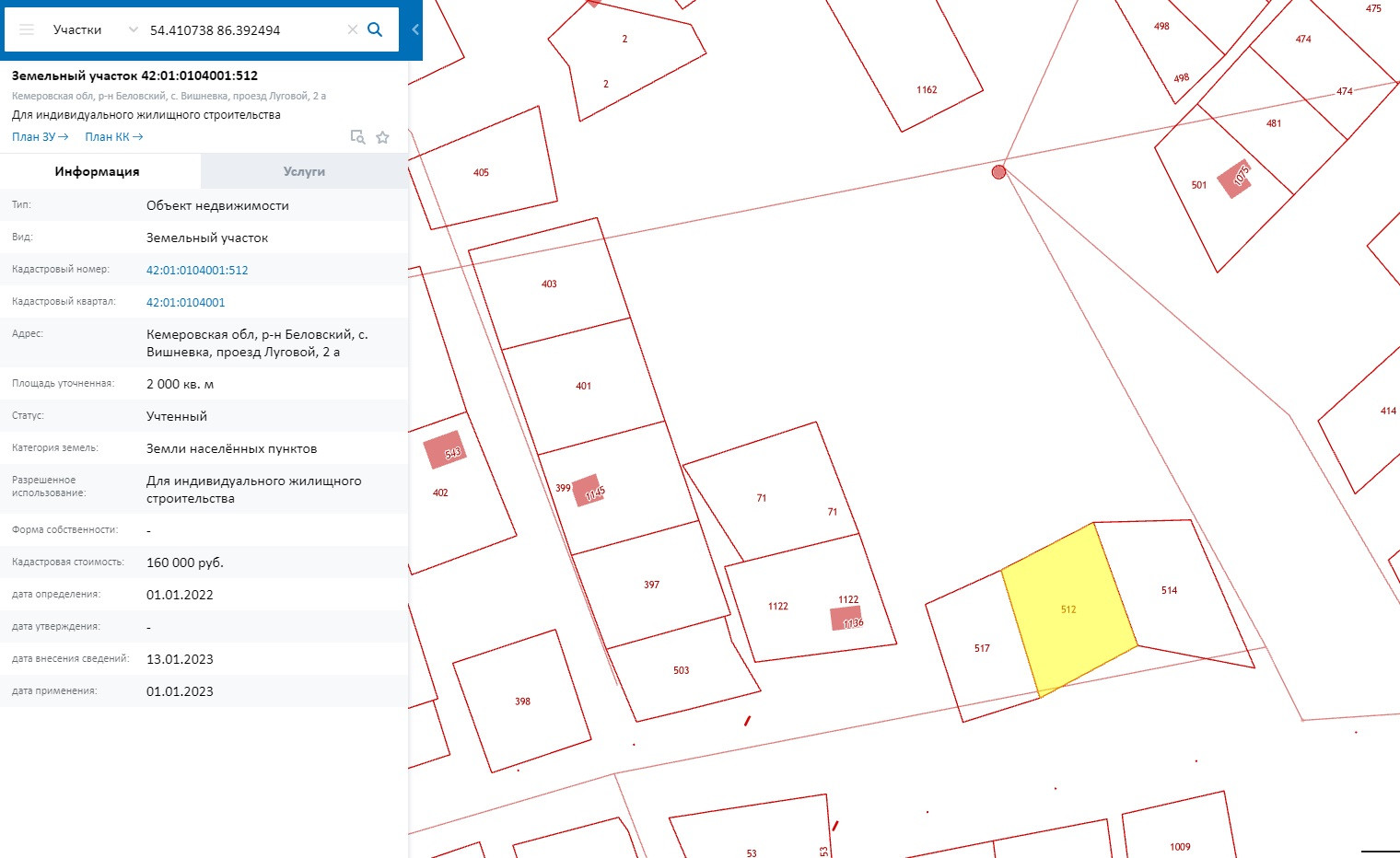Click building 1145 in parcel 399
1400x858 pixels.
(x=588, y=491)
